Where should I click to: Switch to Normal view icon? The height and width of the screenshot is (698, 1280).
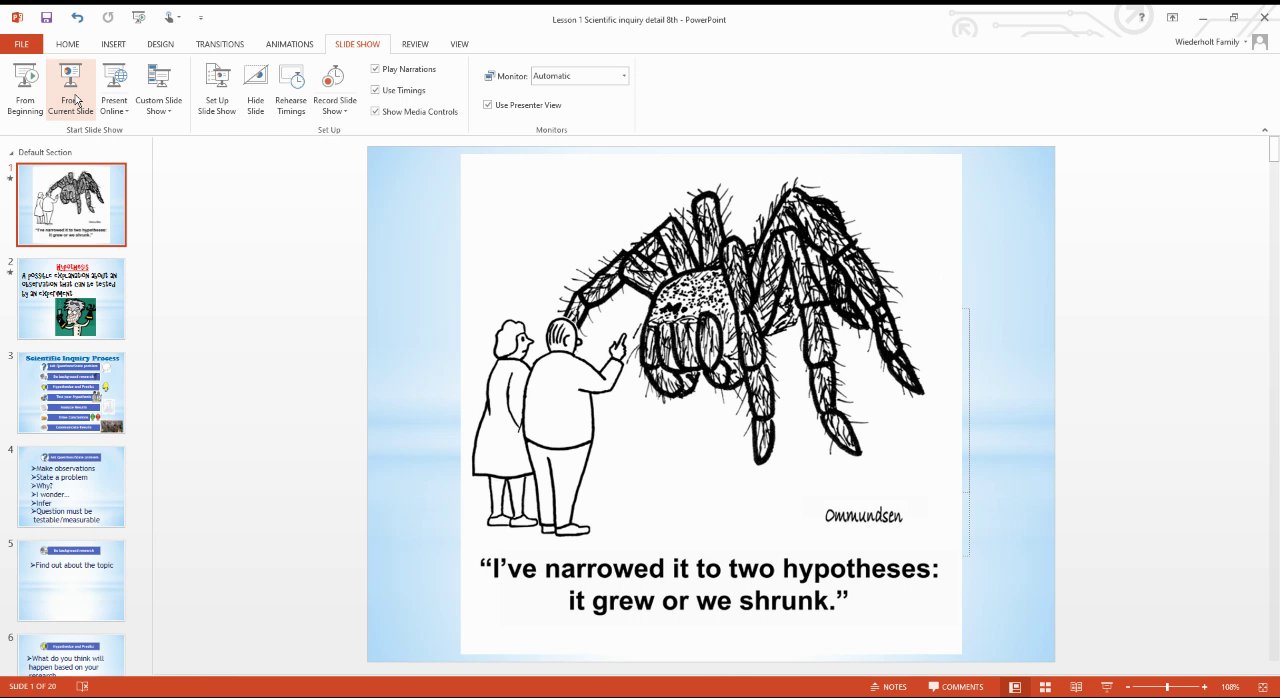tap(1014, 687)
